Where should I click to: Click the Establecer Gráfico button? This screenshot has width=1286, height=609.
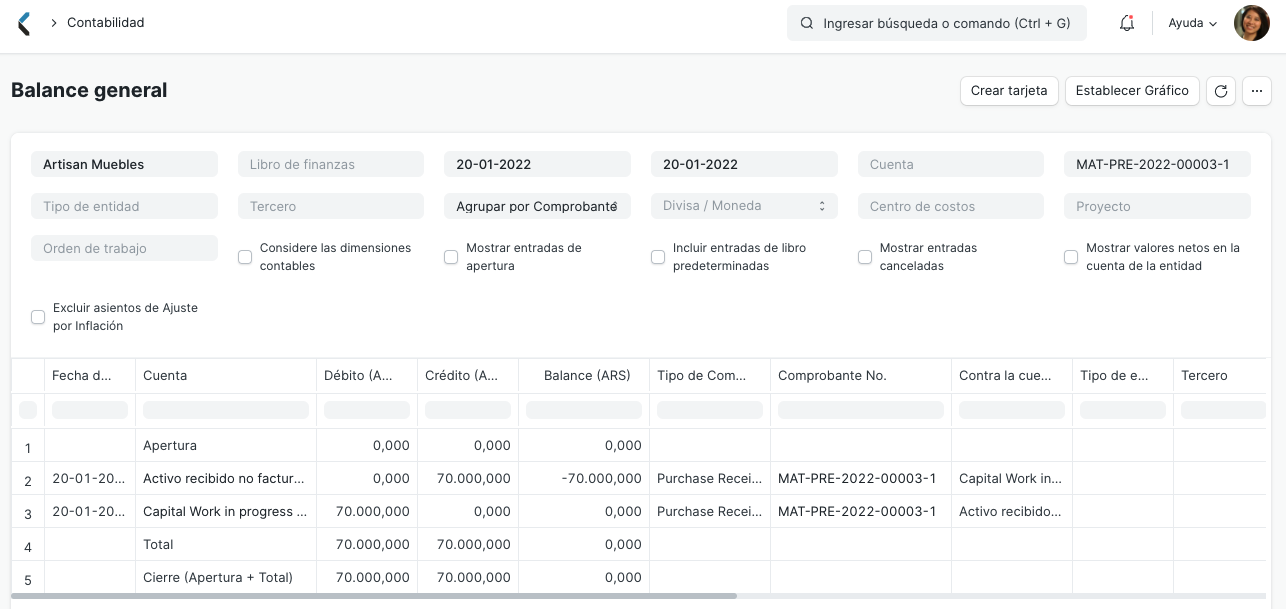tap(1132, 91)
